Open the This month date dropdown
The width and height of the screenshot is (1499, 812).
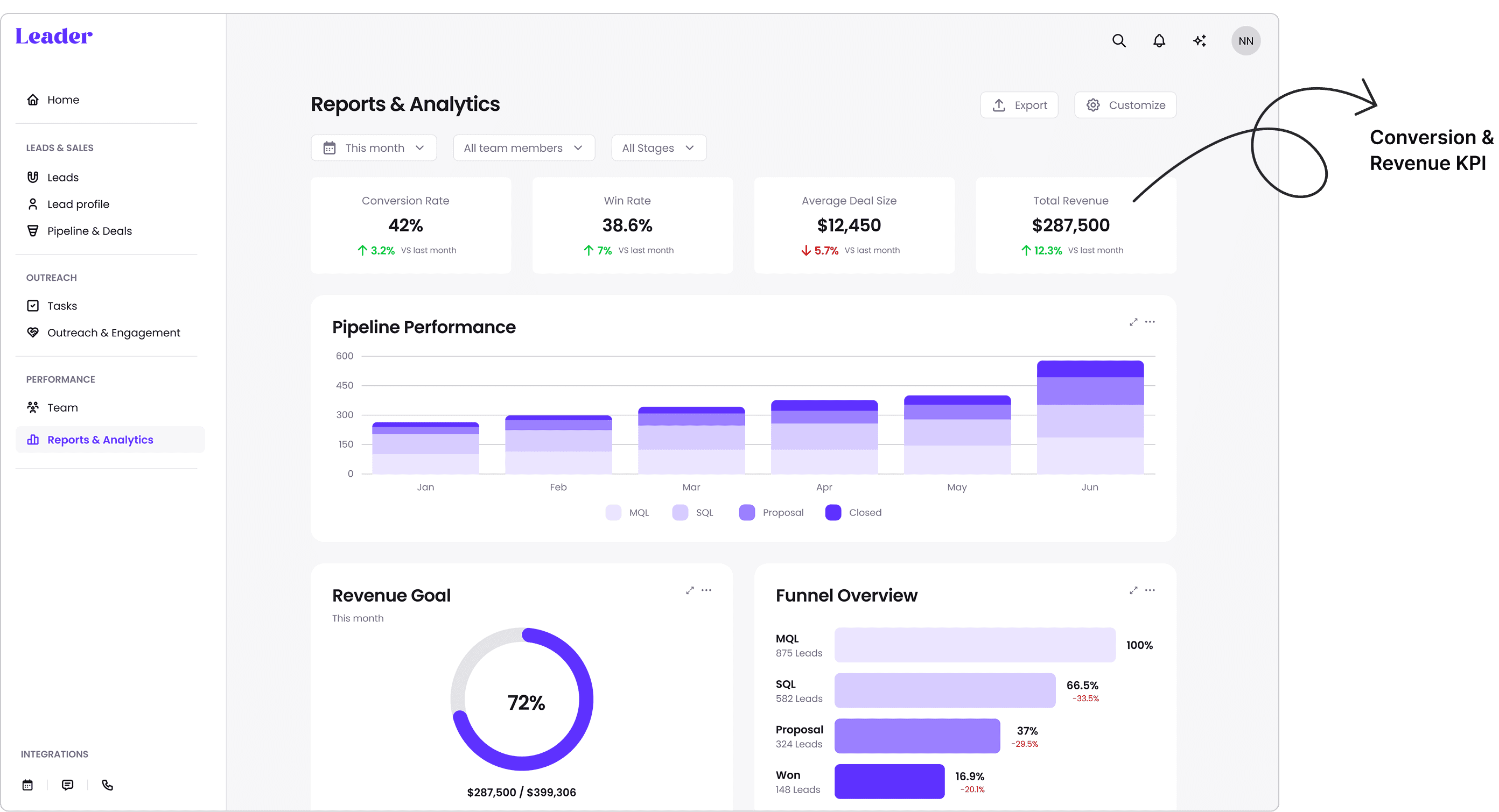coord(374,148)
